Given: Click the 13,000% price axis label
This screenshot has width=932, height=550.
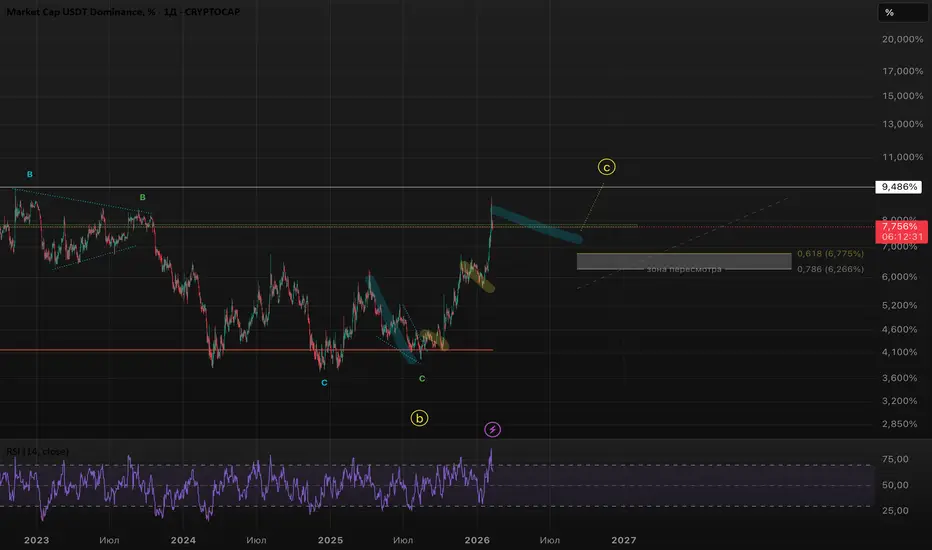Looking at the screenshot, I should click(902, 124).
